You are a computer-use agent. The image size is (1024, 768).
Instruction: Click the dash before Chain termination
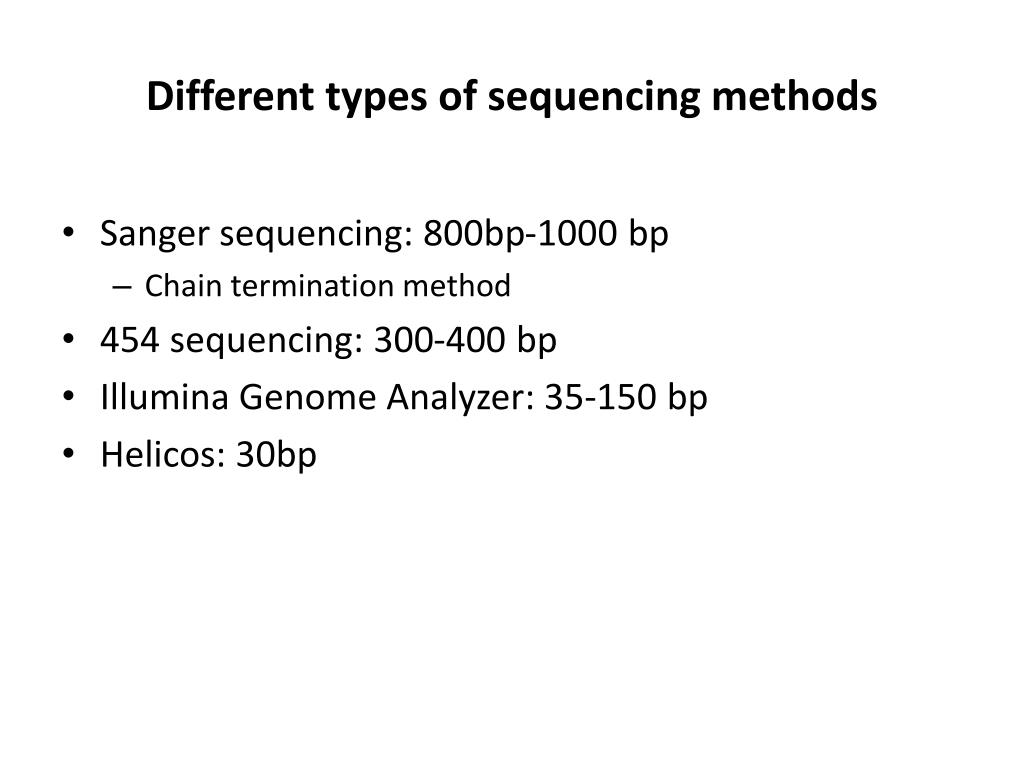(122, 287)
